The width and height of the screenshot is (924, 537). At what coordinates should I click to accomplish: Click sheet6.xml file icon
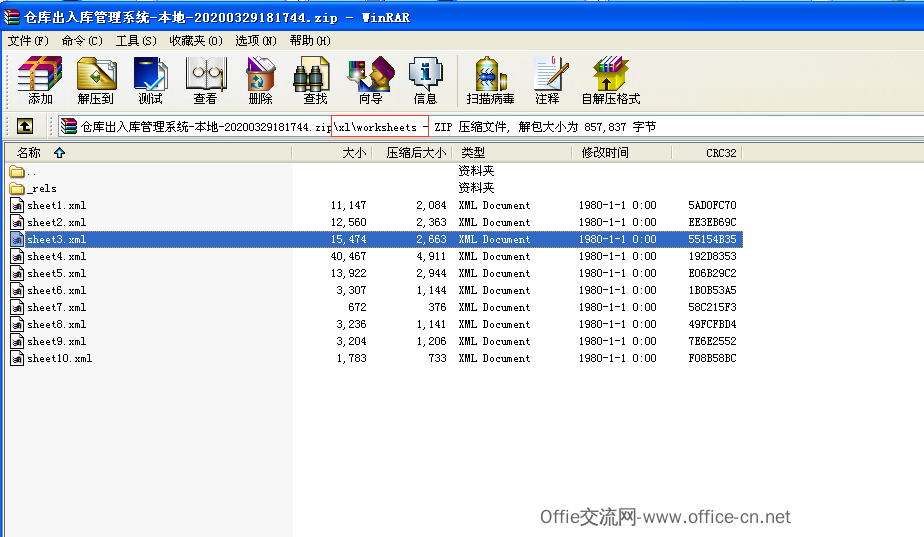17,291
